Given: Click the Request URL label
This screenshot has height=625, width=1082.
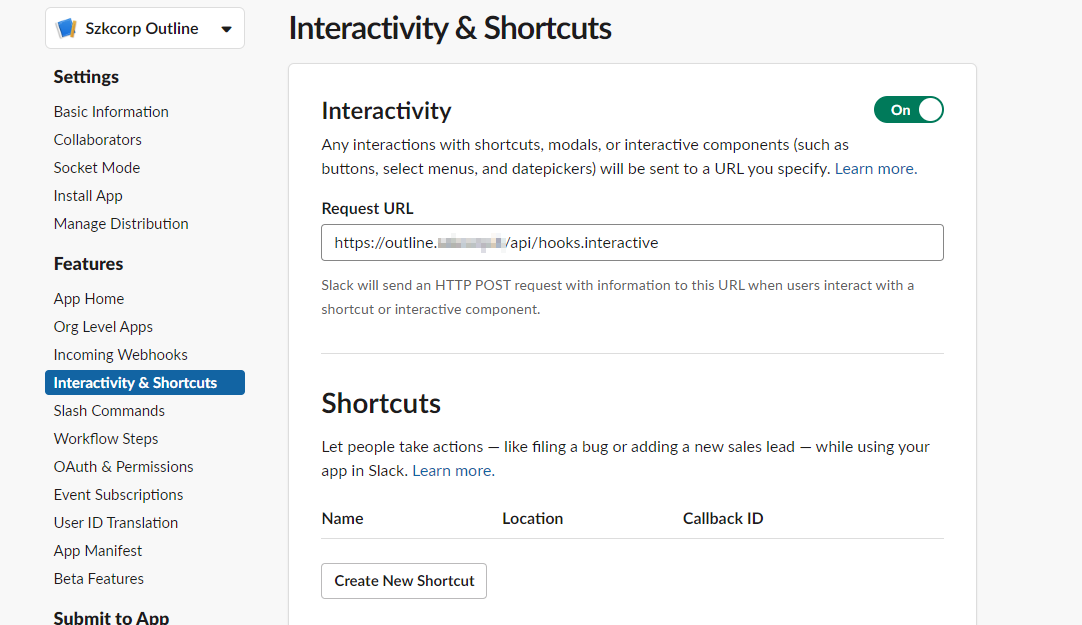Looking at the screenshot, I should 367,208.
